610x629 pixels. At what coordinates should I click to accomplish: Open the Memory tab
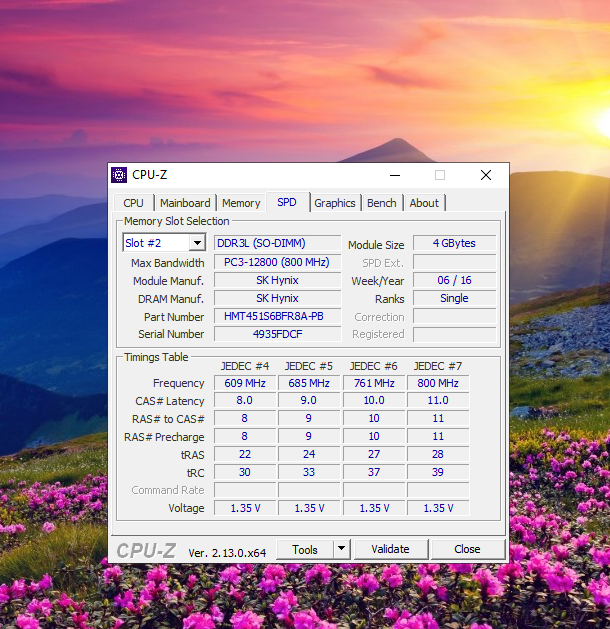tap(241, 203)
